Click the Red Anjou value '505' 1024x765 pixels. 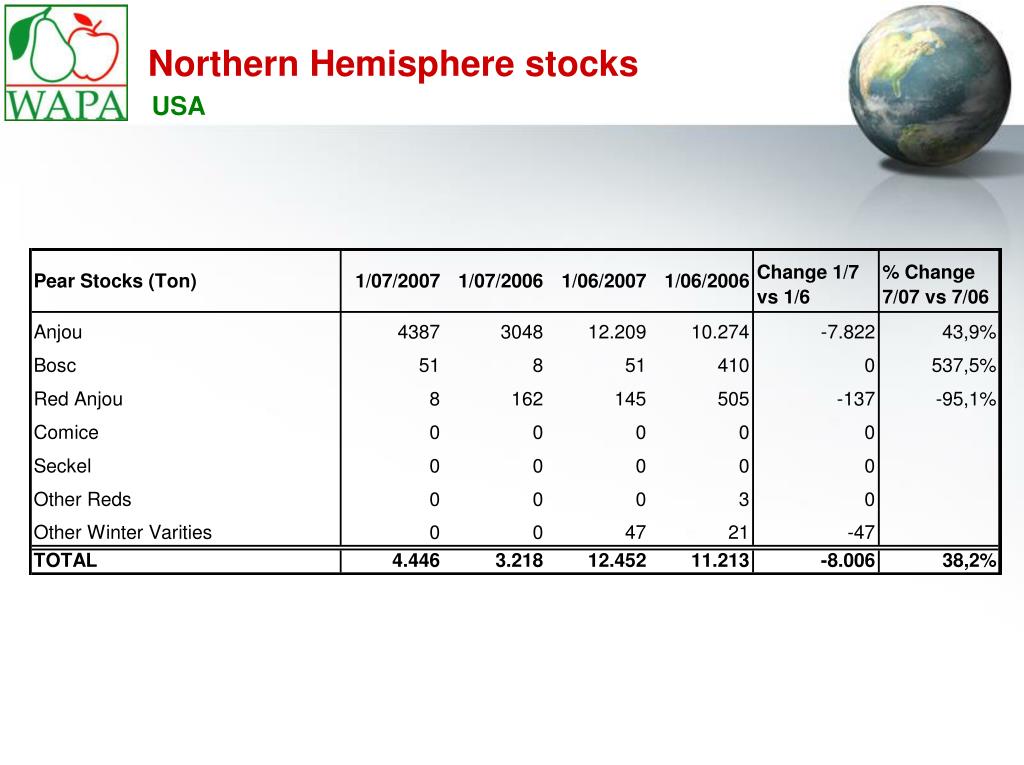[733, 399]
